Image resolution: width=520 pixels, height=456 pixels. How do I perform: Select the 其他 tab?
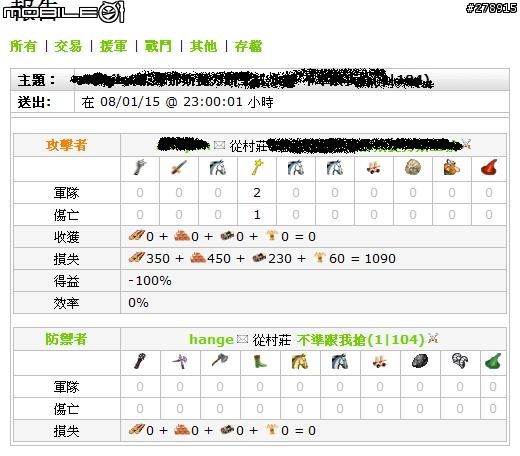(203, 46)
